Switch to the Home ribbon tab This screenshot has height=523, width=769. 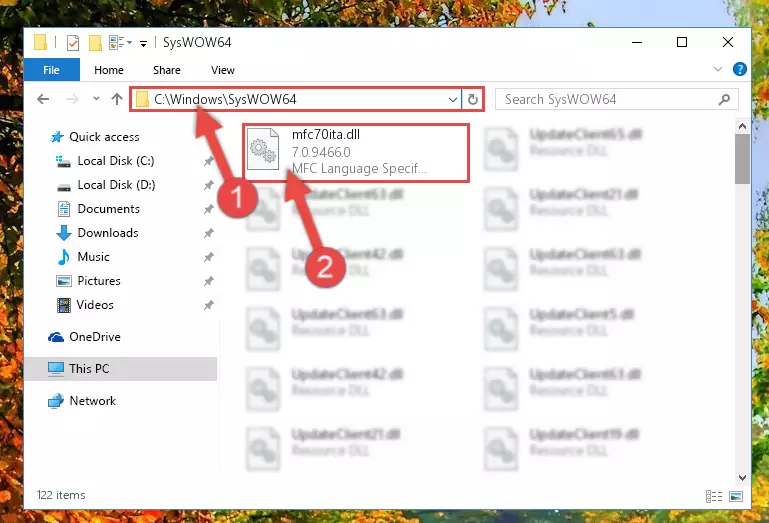(109, 70)
